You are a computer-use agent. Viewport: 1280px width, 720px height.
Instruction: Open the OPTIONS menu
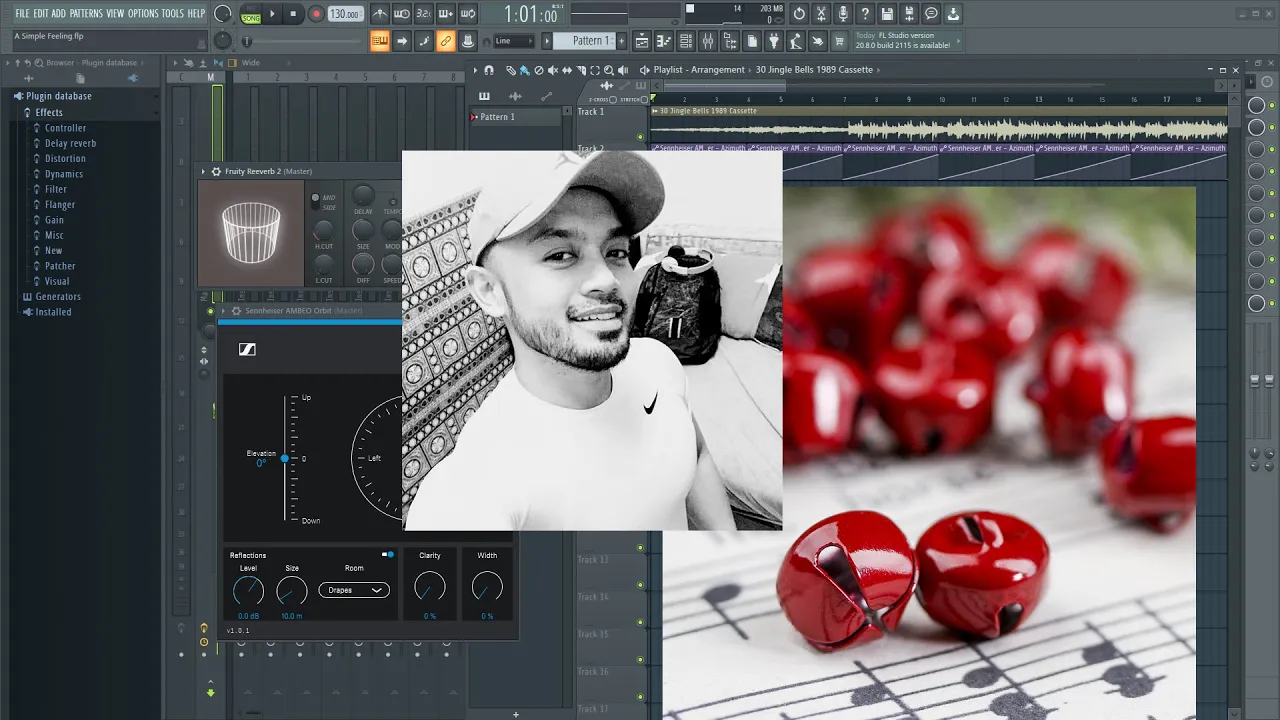click(143, 13)
